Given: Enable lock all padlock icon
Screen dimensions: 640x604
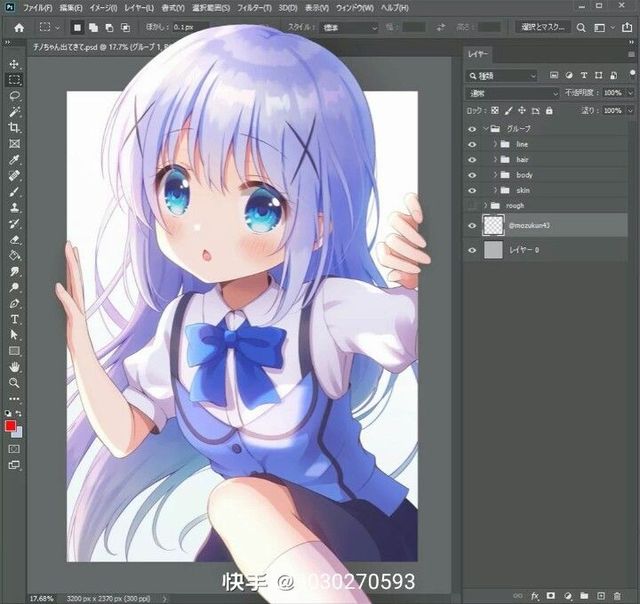Looking at the screenshot, I should (x=549, y=111).
